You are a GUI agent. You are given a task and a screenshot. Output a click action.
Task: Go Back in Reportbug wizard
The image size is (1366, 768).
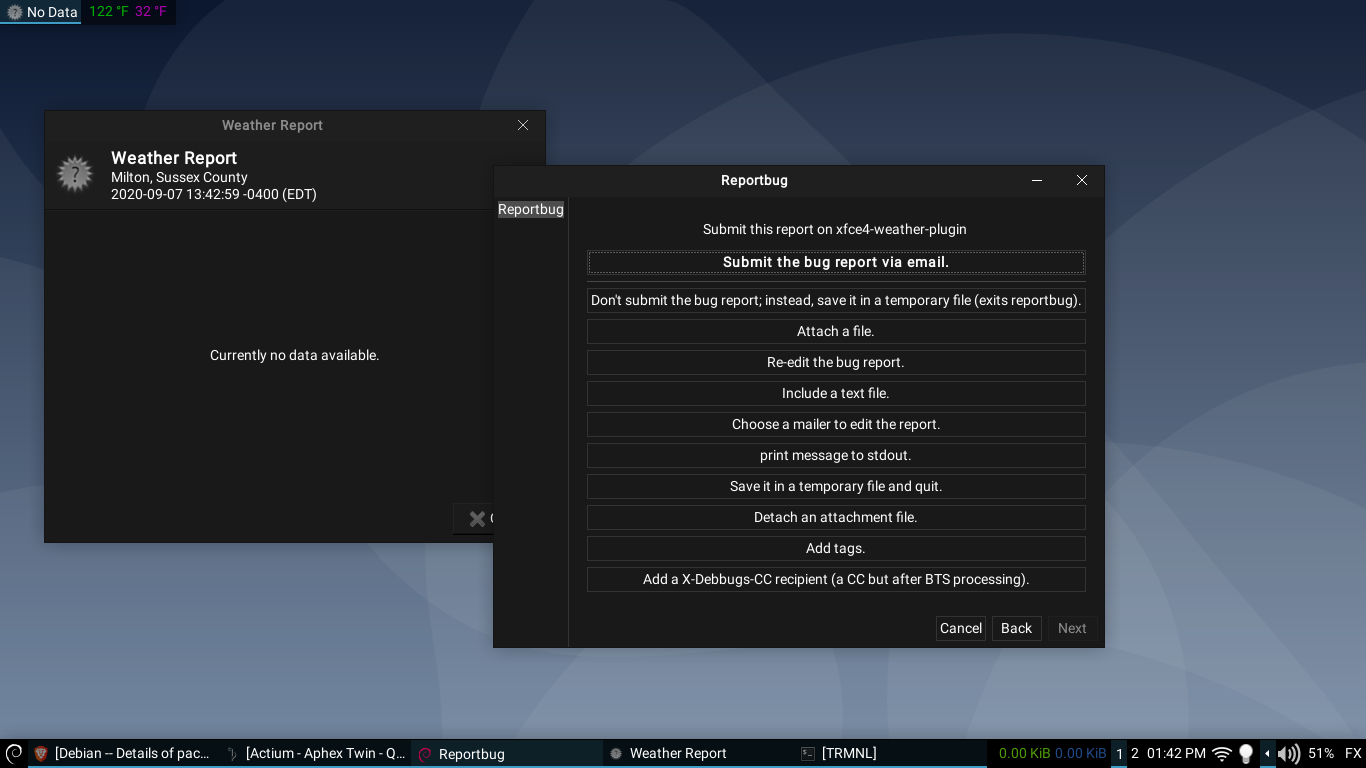point(1016,628)
